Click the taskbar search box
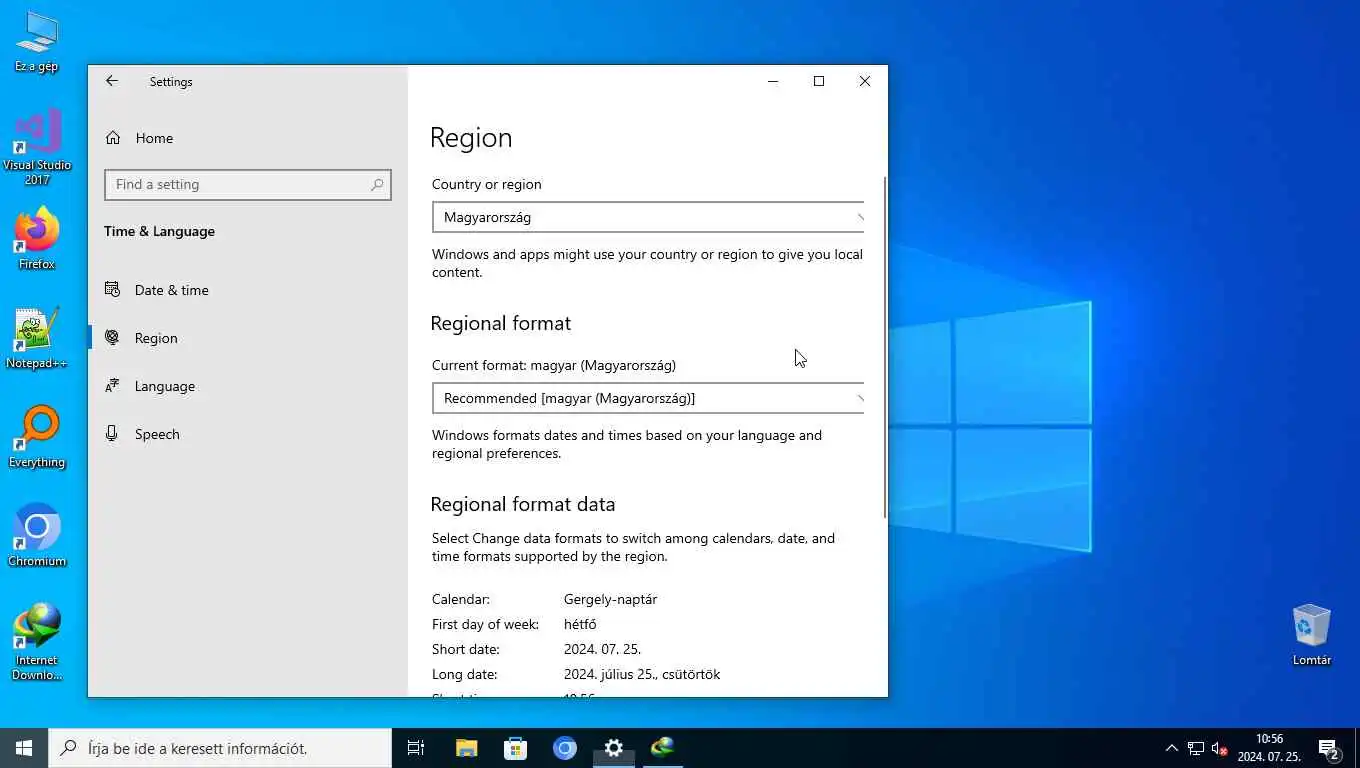1360x768 pixels. (x=220, y=748)
